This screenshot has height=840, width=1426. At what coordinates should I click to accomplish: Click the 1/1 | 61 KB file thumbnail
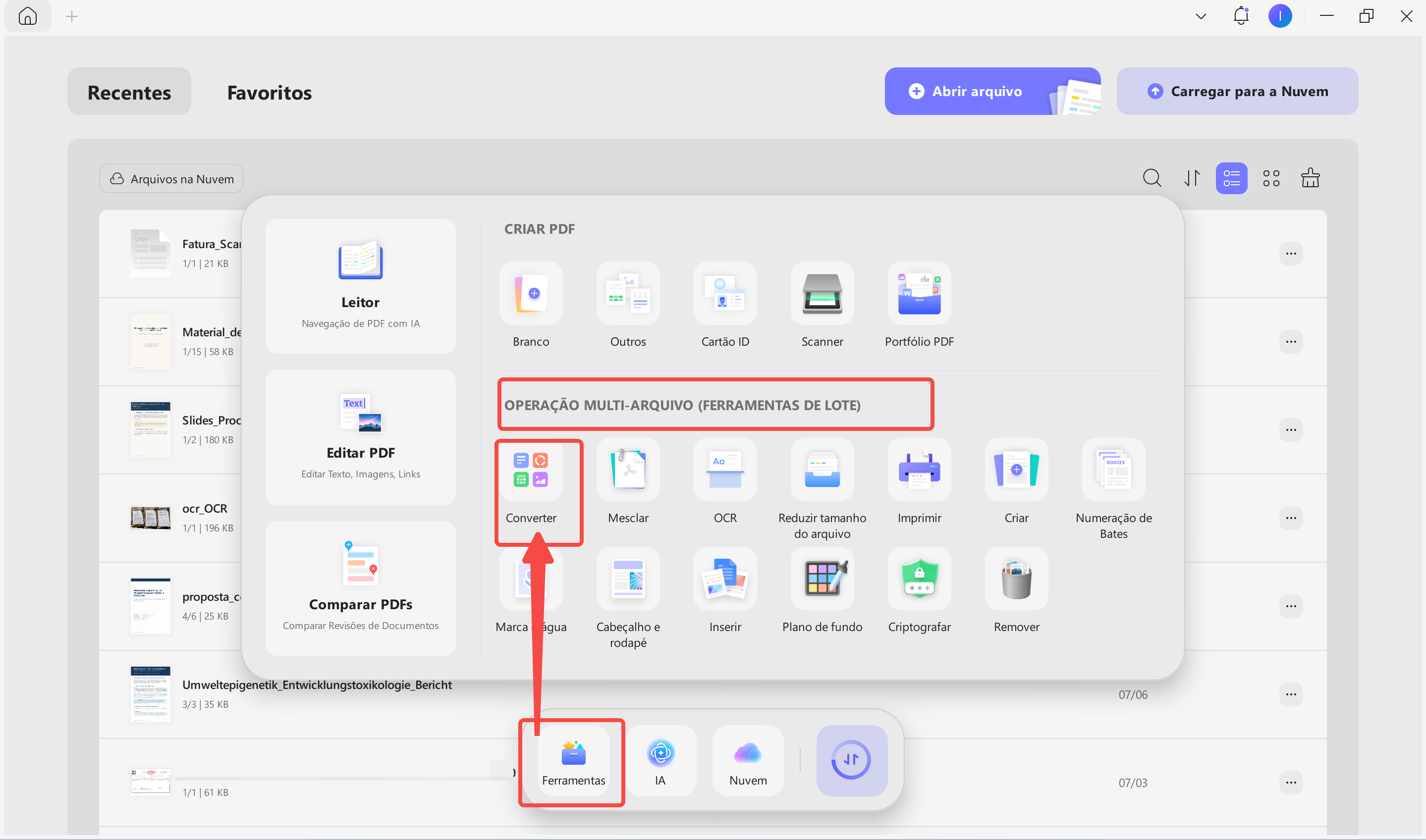150,783
